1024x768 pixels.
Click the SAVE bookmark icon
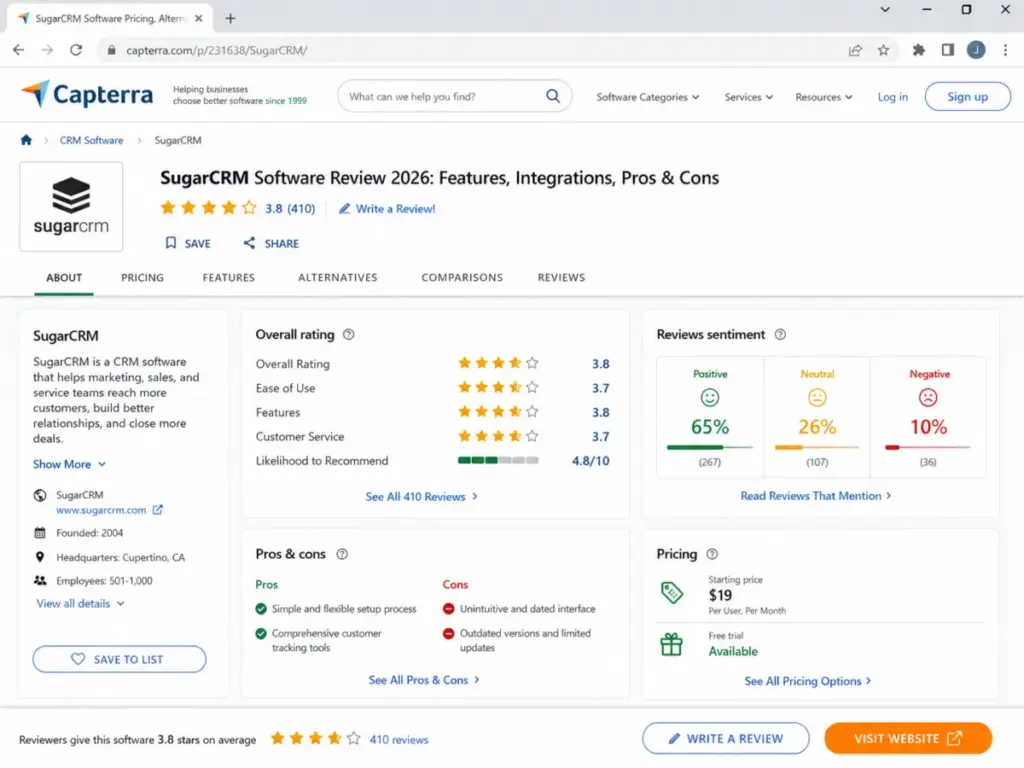click(x=170, y=243)
